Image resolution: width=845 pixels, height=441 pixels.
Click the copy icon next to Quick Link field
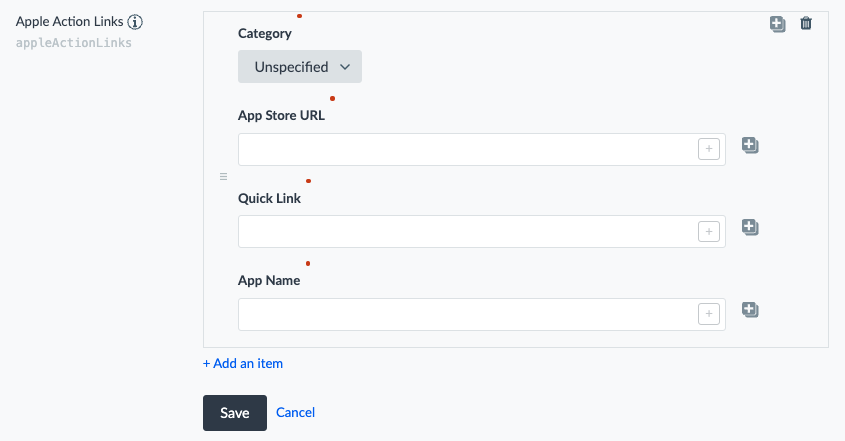click(750, 227)
